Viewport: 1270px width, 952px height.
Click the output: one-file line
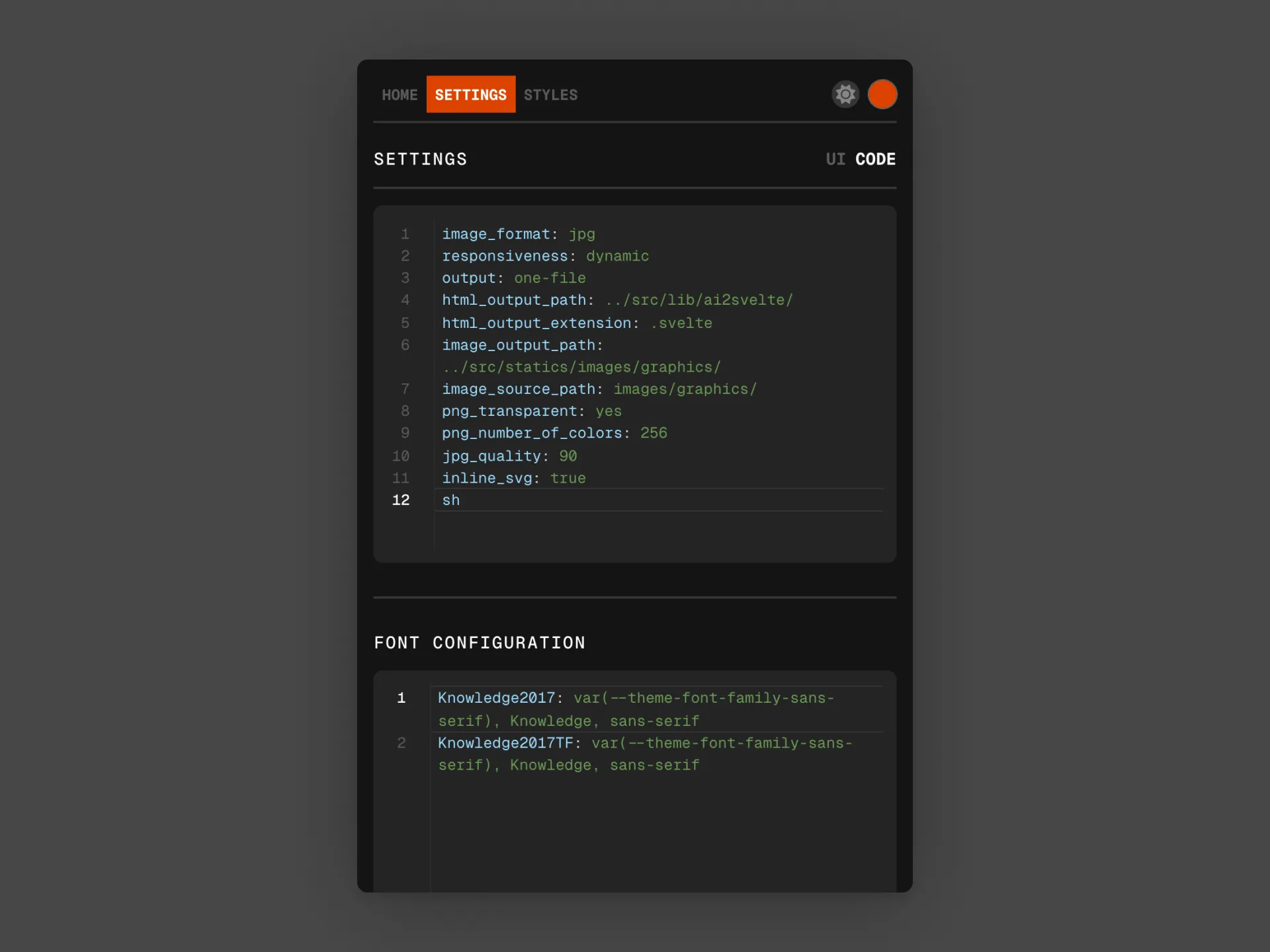pos(513,278)
